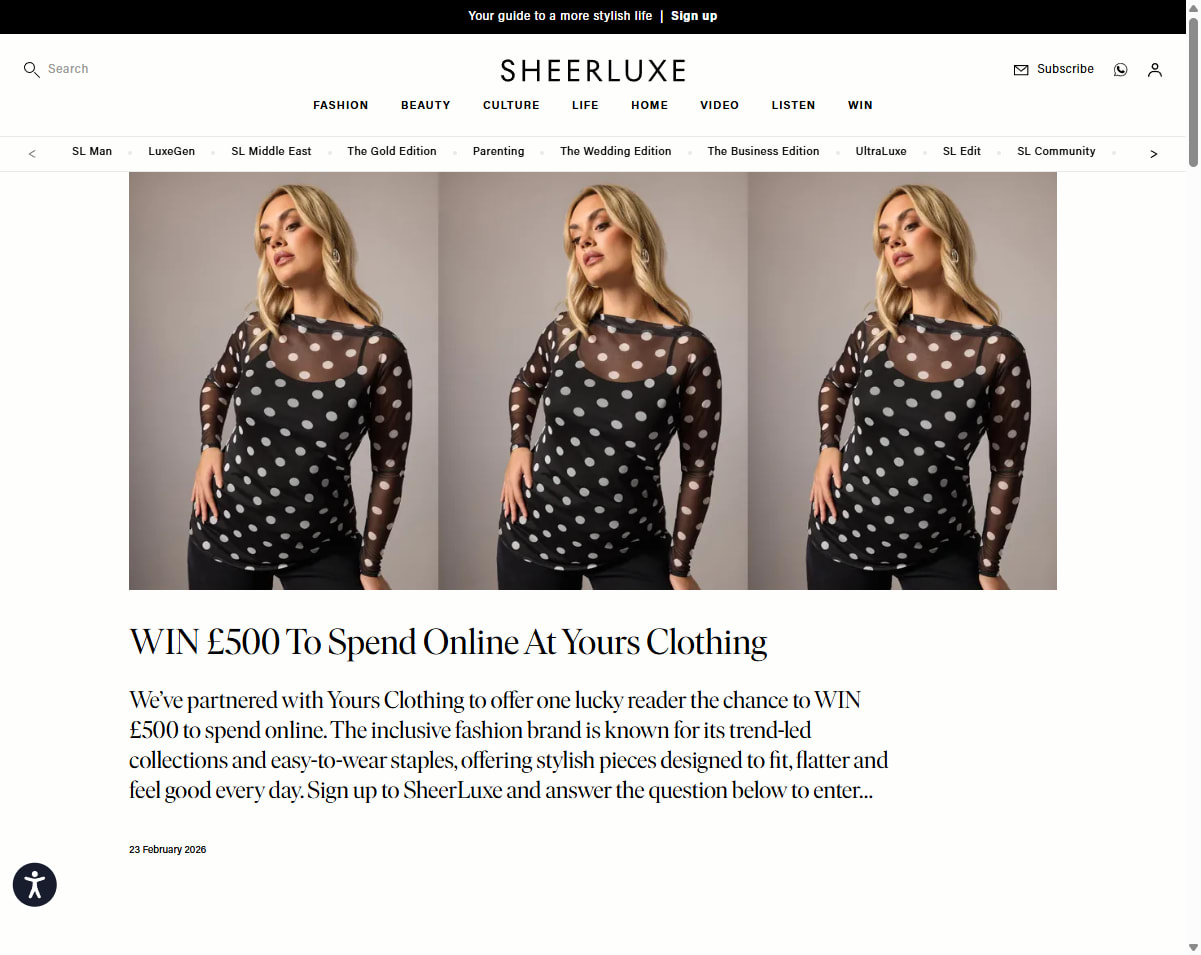Click the Subscribe link
This screenshot has height=955, width=1201.
(x=1065, y=69)
